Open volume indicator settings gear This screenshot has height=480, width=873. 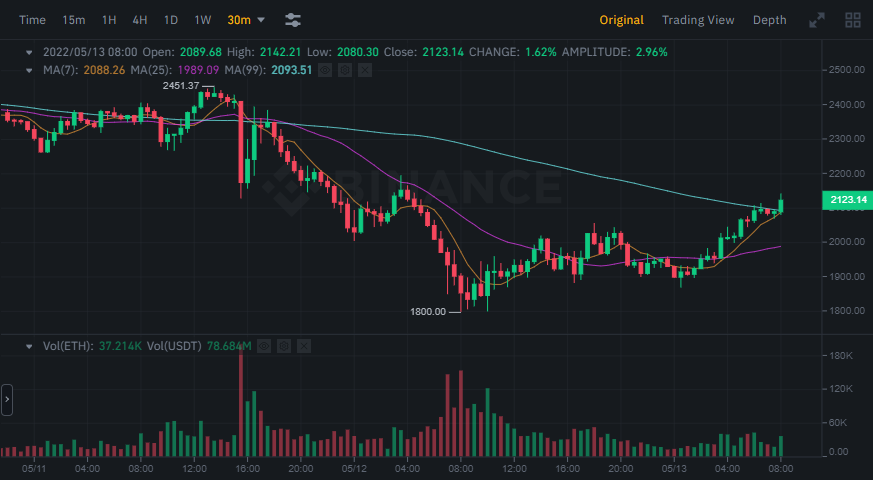[x=284, y=346]
